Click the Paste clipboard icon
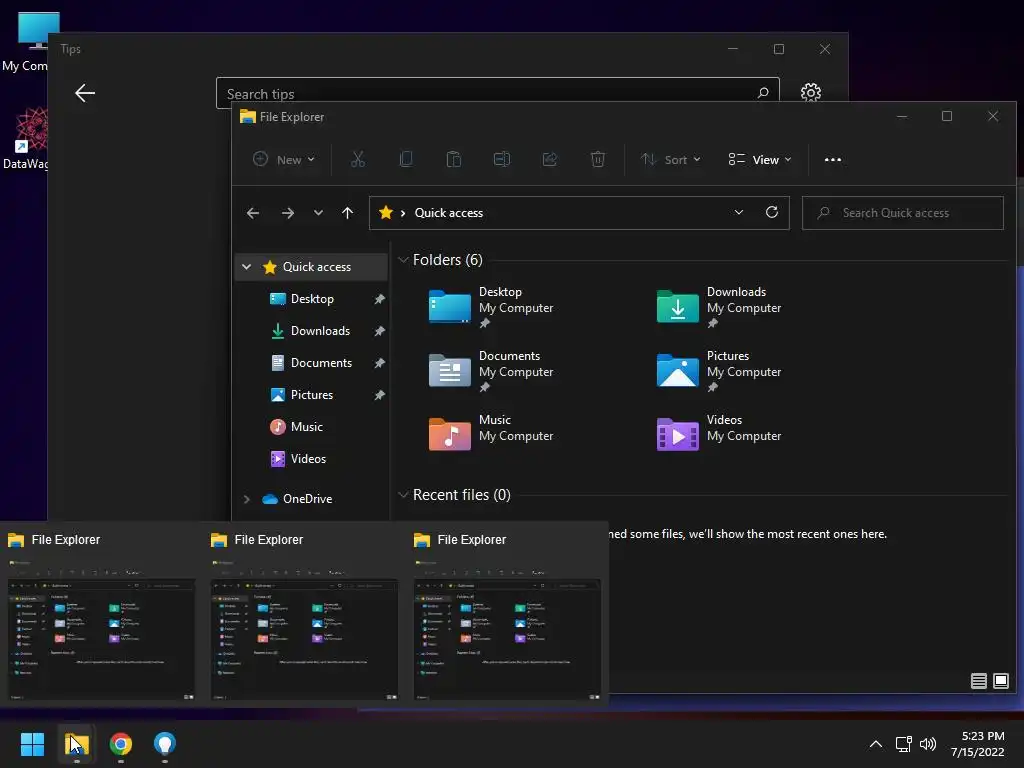This screenshot has width=1024, height=768. coord(454,159)
